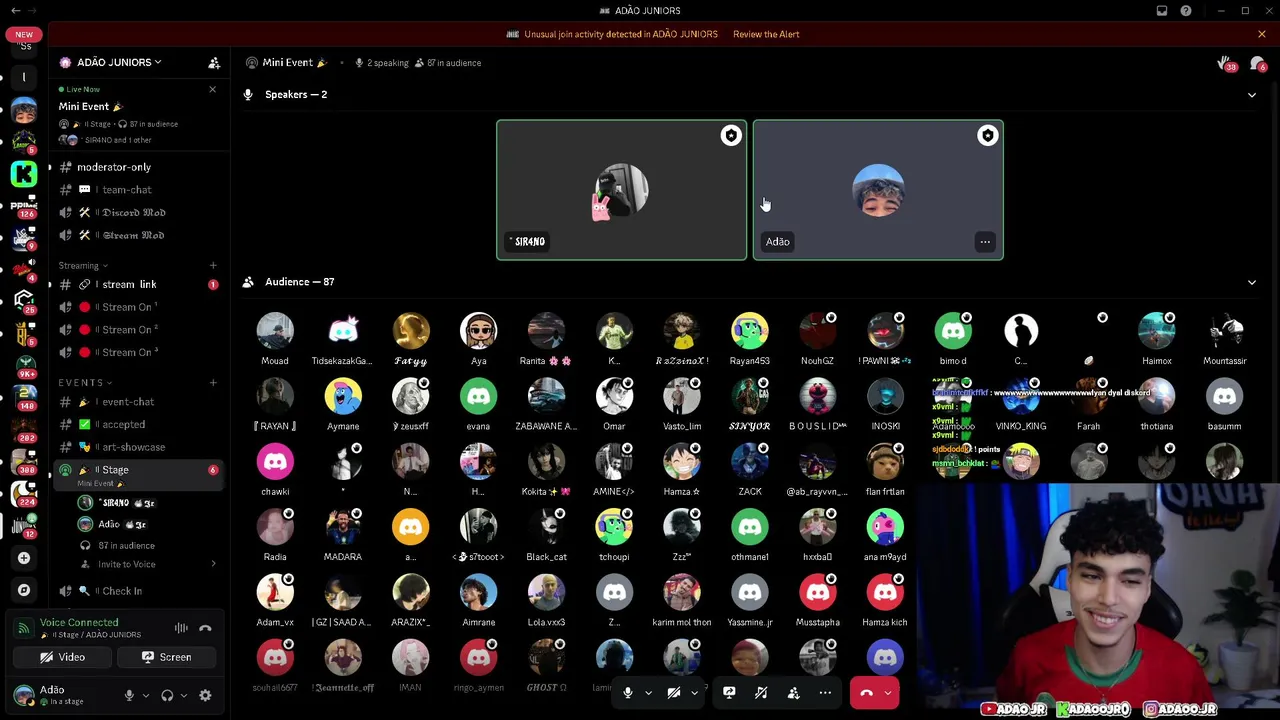Click the moderator badge on SIR4NO's tile

(731, 135)
